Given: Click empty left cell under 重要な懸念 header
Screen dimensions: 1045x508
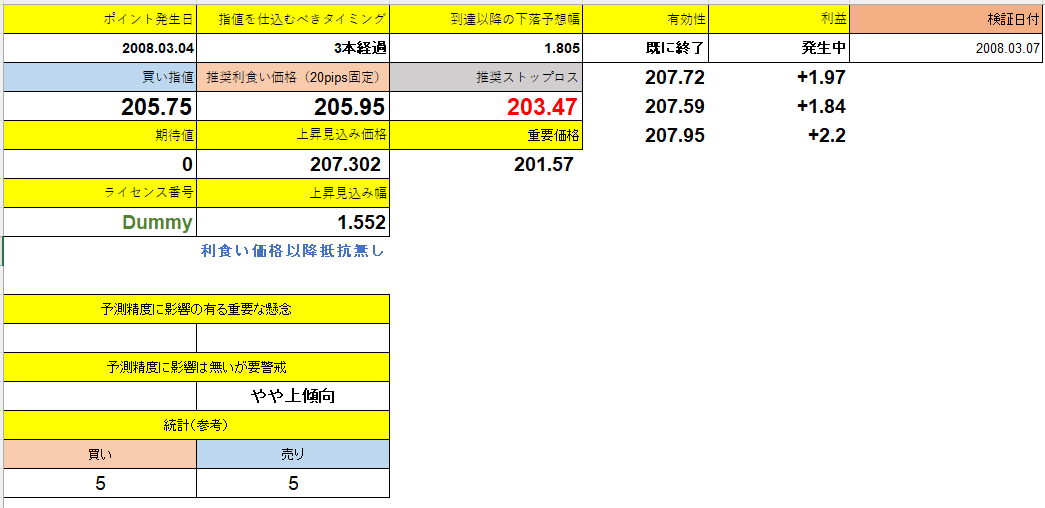Looking at the screenshot, I should pos(100,338).
